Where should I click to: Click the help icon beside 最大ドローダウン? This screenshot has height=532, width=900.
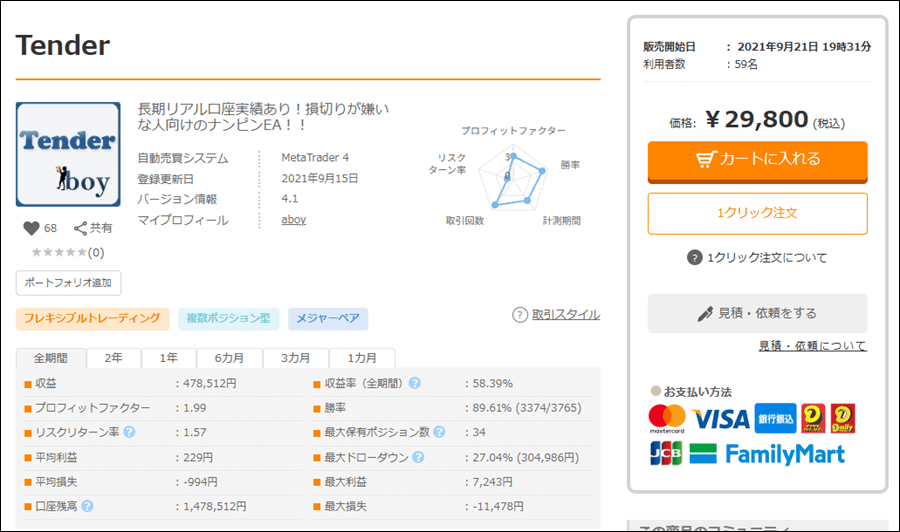(x=418, y=457)
